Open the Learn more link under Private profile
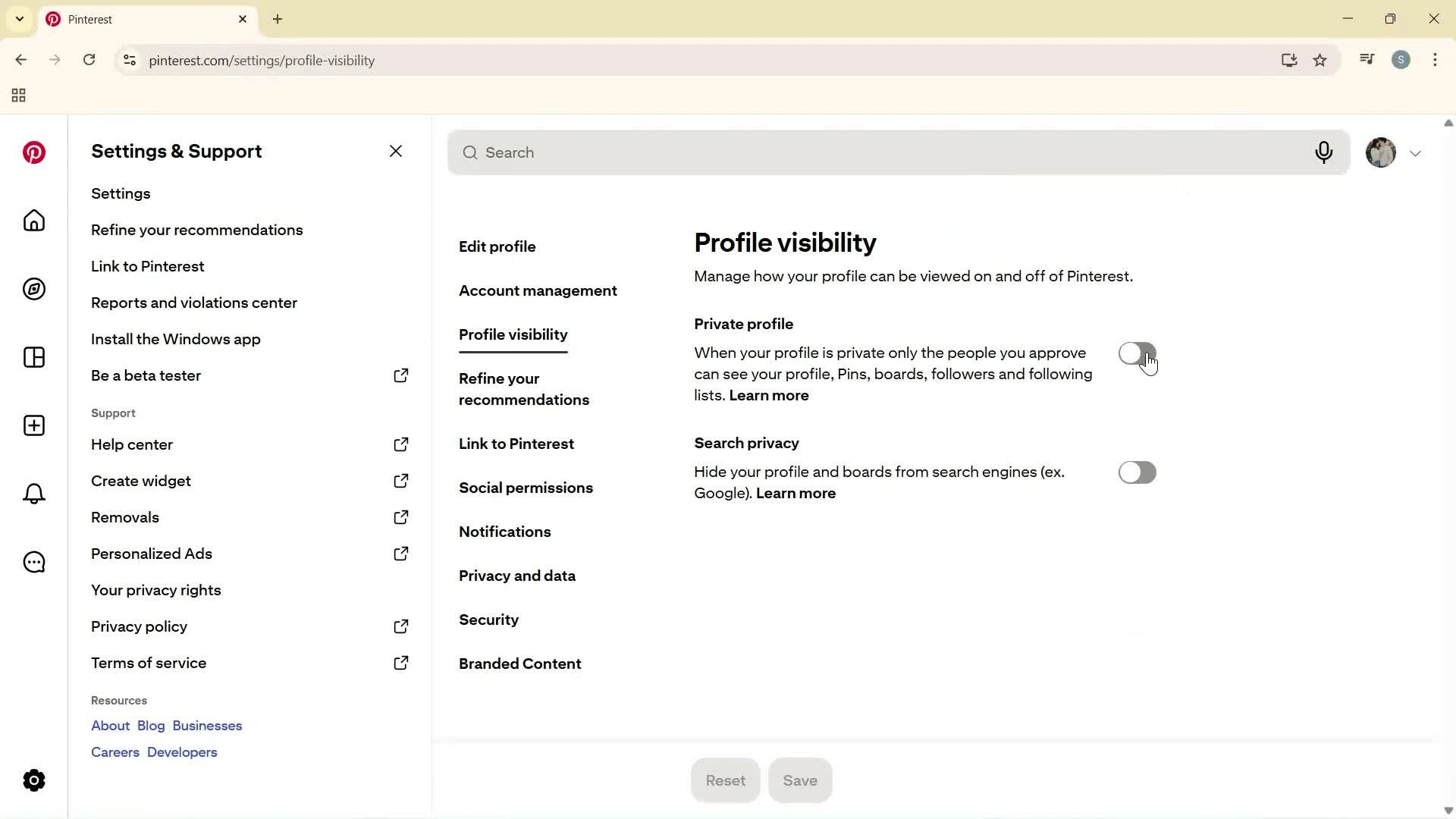This screenshot has height=819, width=1456. [x=768, y=395]
